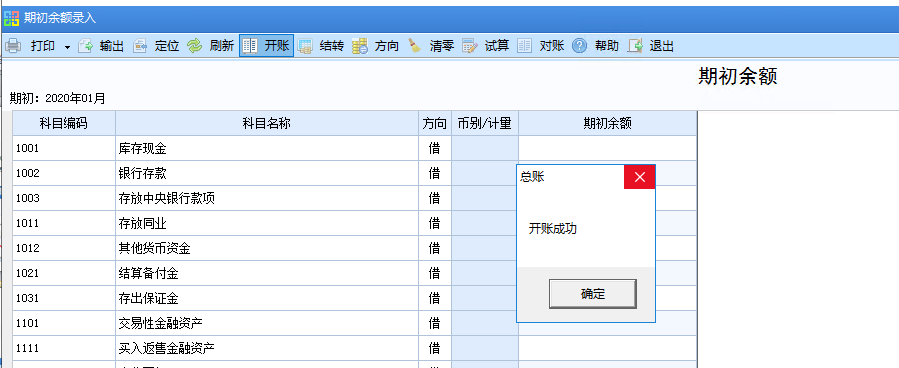Click the 帮助 help question icon
This screenshot has width=899, height=368.
tap(580, 46)
